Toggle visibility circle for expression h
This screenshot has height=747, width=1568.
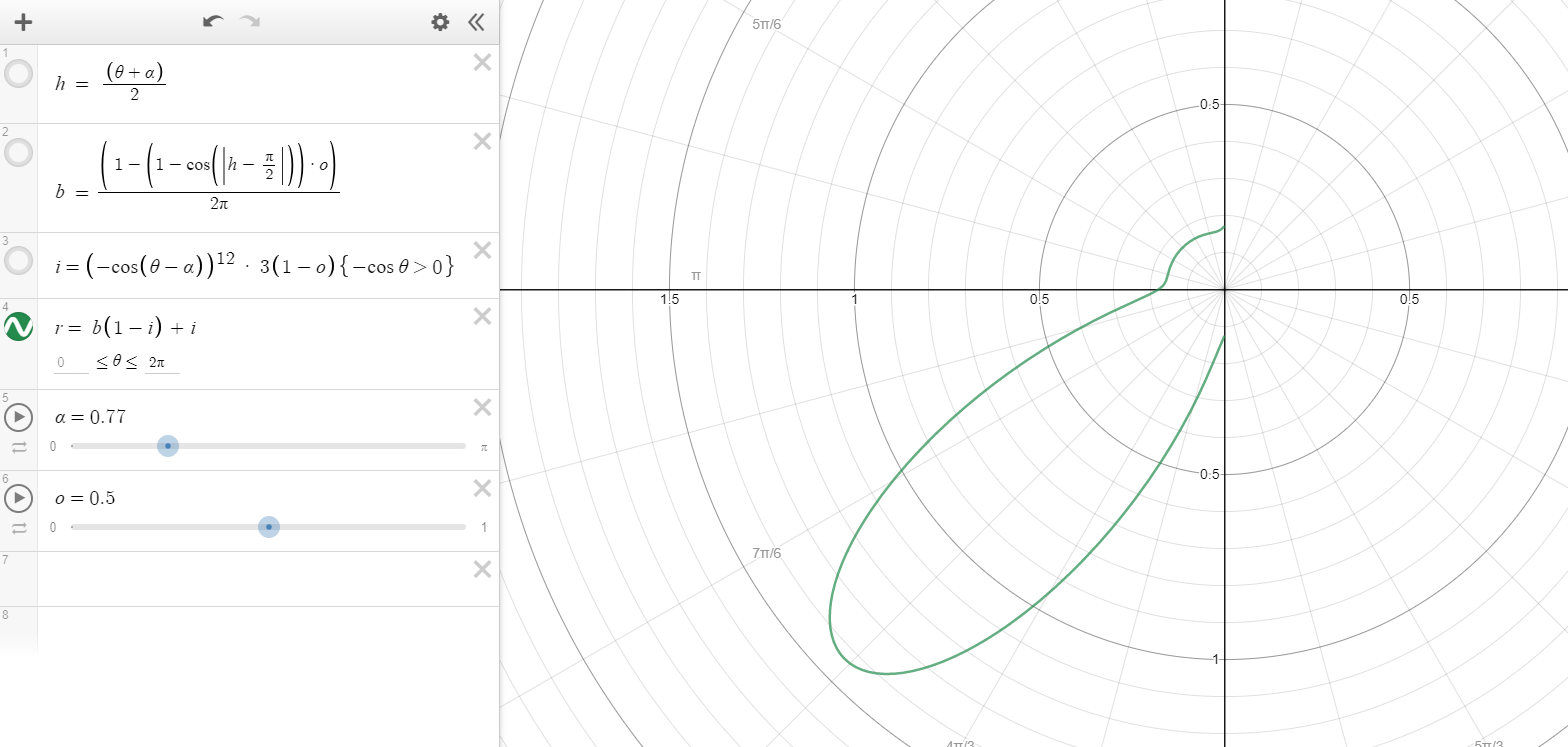point(18,74)
